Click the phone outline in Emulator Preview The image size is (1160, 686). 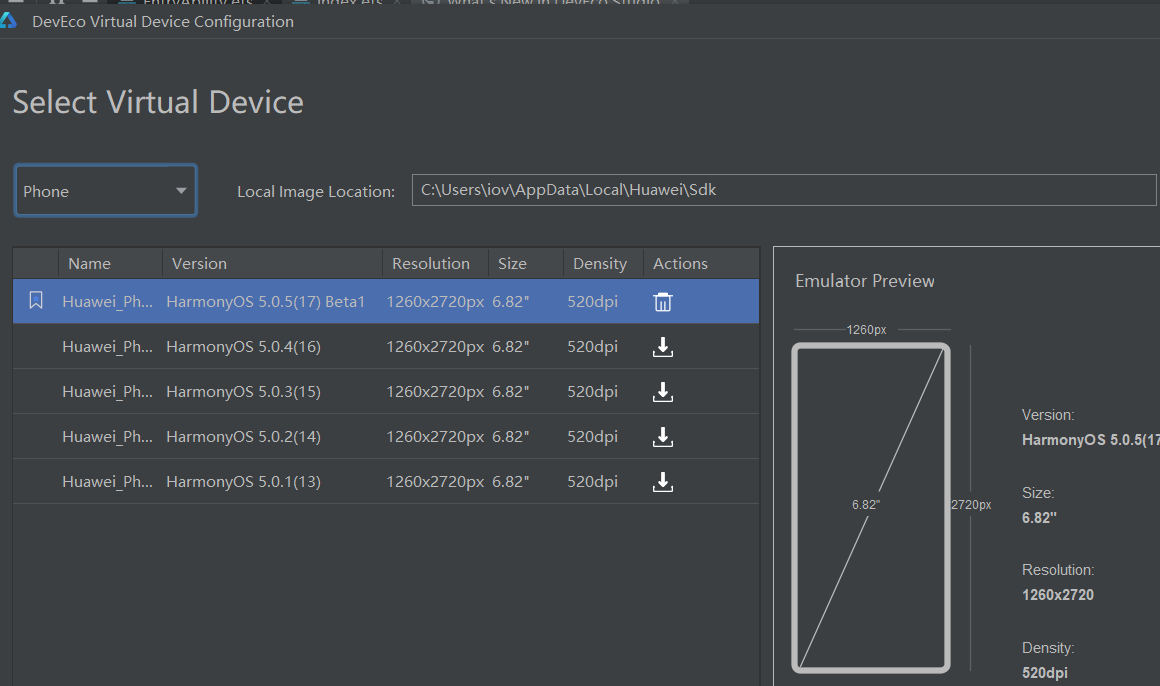point(871,508)
